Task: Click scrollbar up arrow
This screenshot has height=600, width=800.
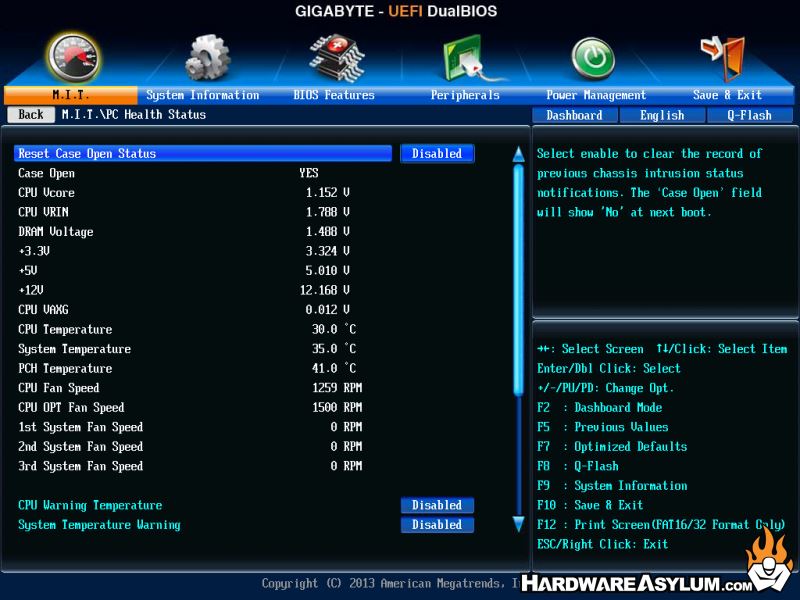Action: (x=518, y=154)
